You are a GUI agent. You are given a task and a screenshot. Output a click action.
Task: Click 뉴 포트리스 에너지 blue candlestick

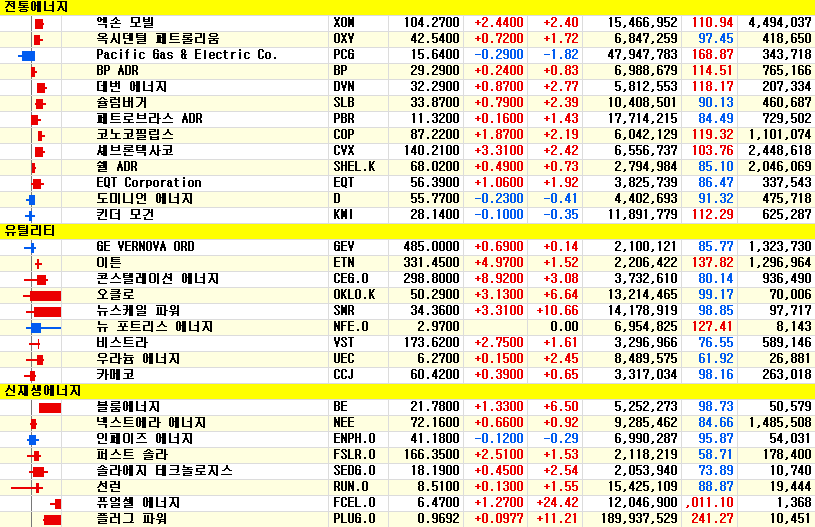point(43,328)
